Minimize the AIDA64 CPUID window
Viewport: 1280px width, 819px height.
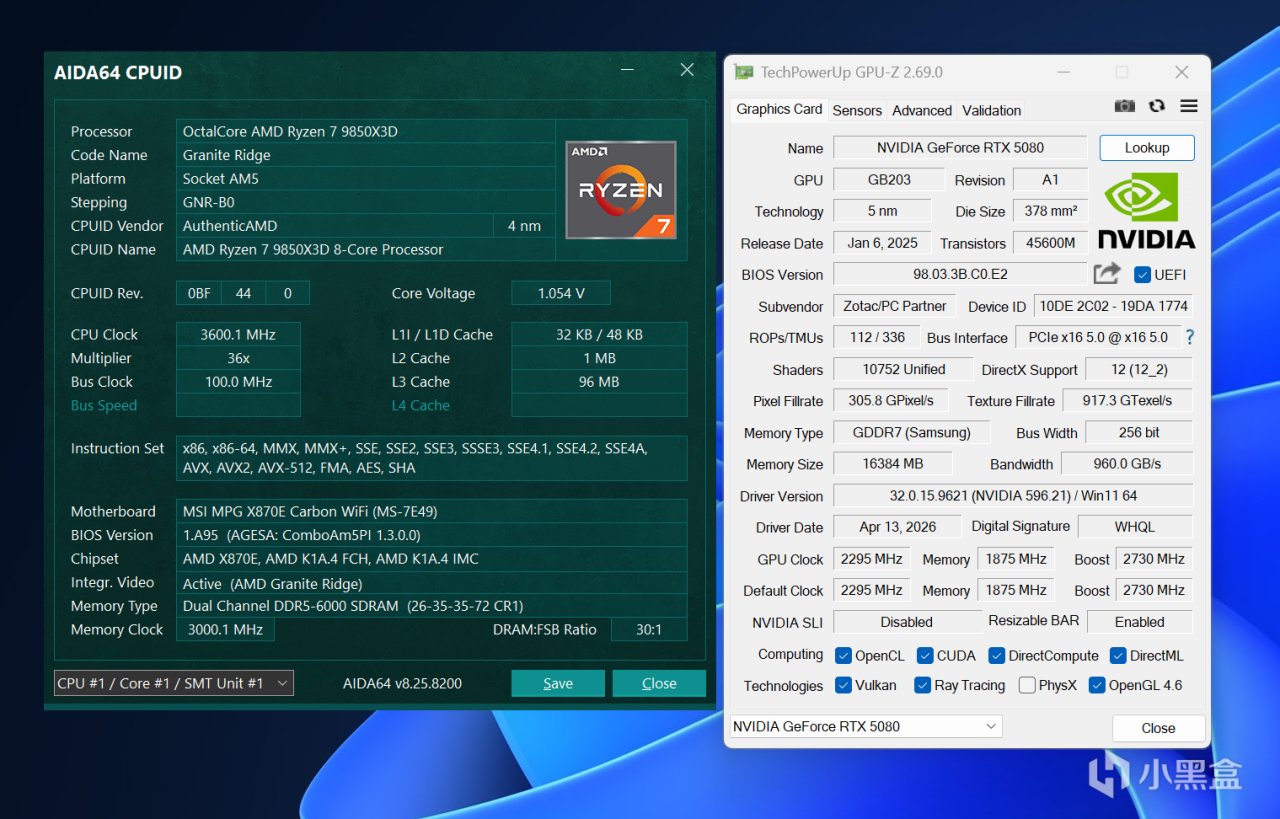[627, 70]
